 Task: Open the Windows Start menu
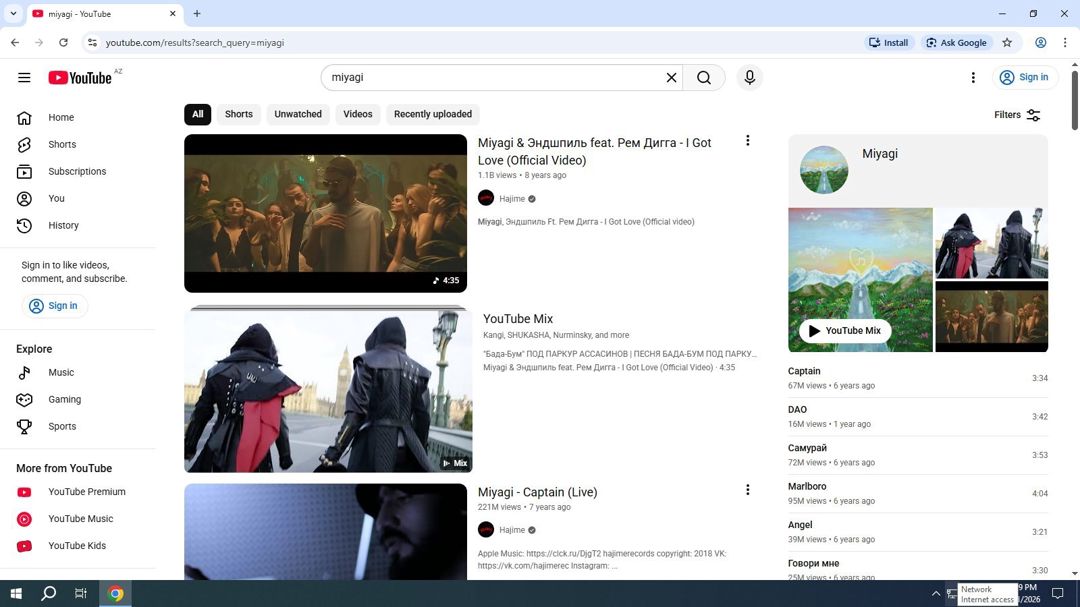pos(16,593)
